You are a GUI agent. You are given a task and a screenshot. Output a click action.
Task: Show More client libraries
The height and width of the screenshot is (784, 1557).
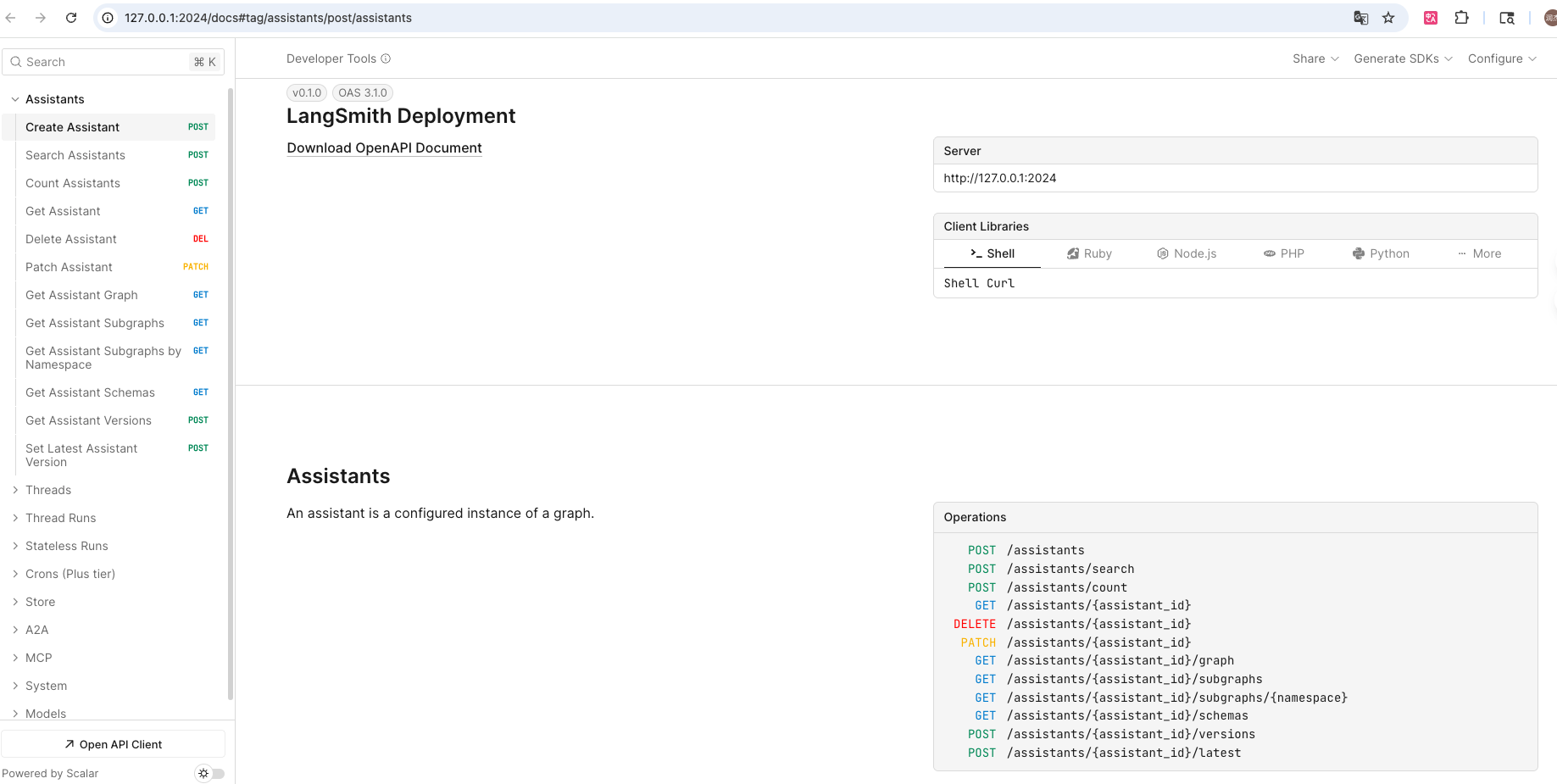(1479, 253)
